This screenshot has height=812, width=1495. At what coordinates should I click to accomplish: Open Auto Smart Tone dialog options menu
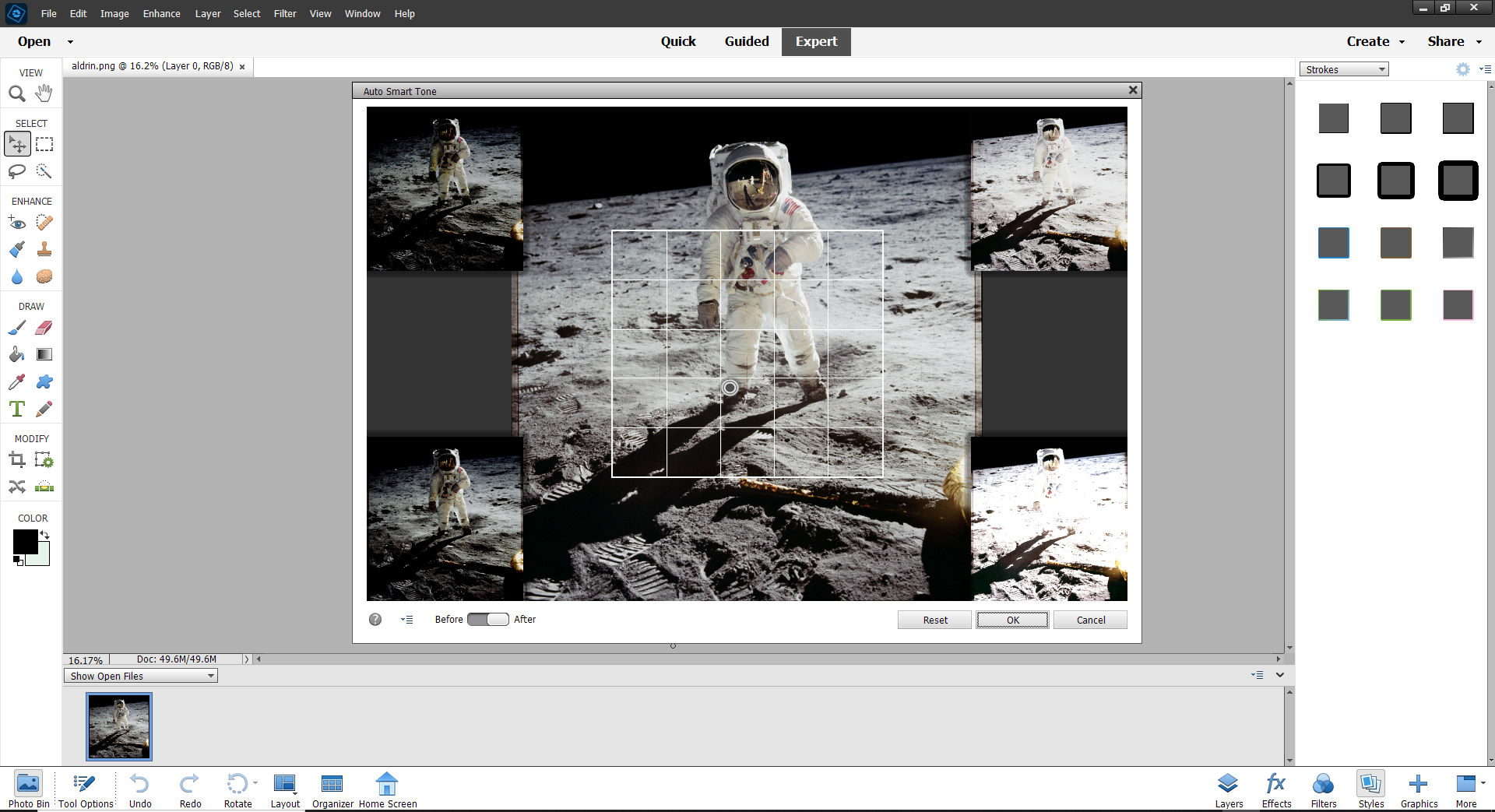(x=406, y=619)
